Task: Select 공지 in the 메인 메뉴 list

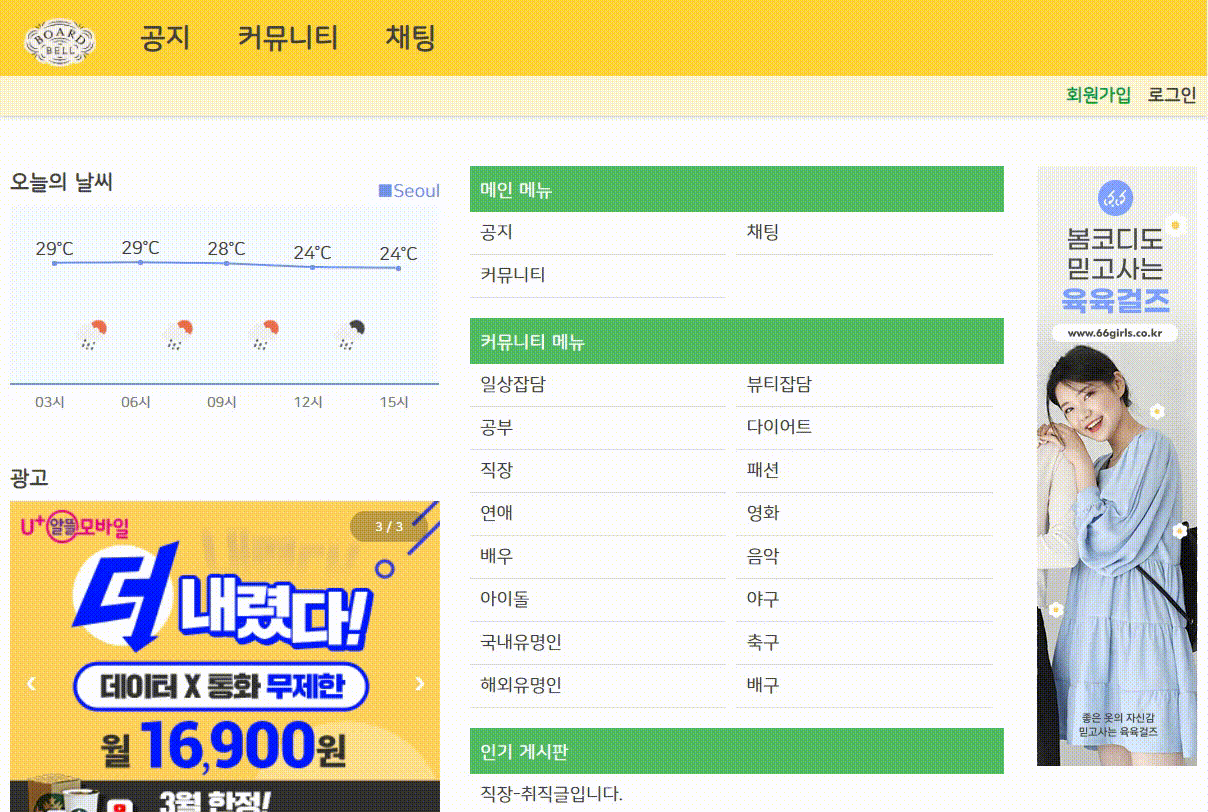Action: click(597, 233)
